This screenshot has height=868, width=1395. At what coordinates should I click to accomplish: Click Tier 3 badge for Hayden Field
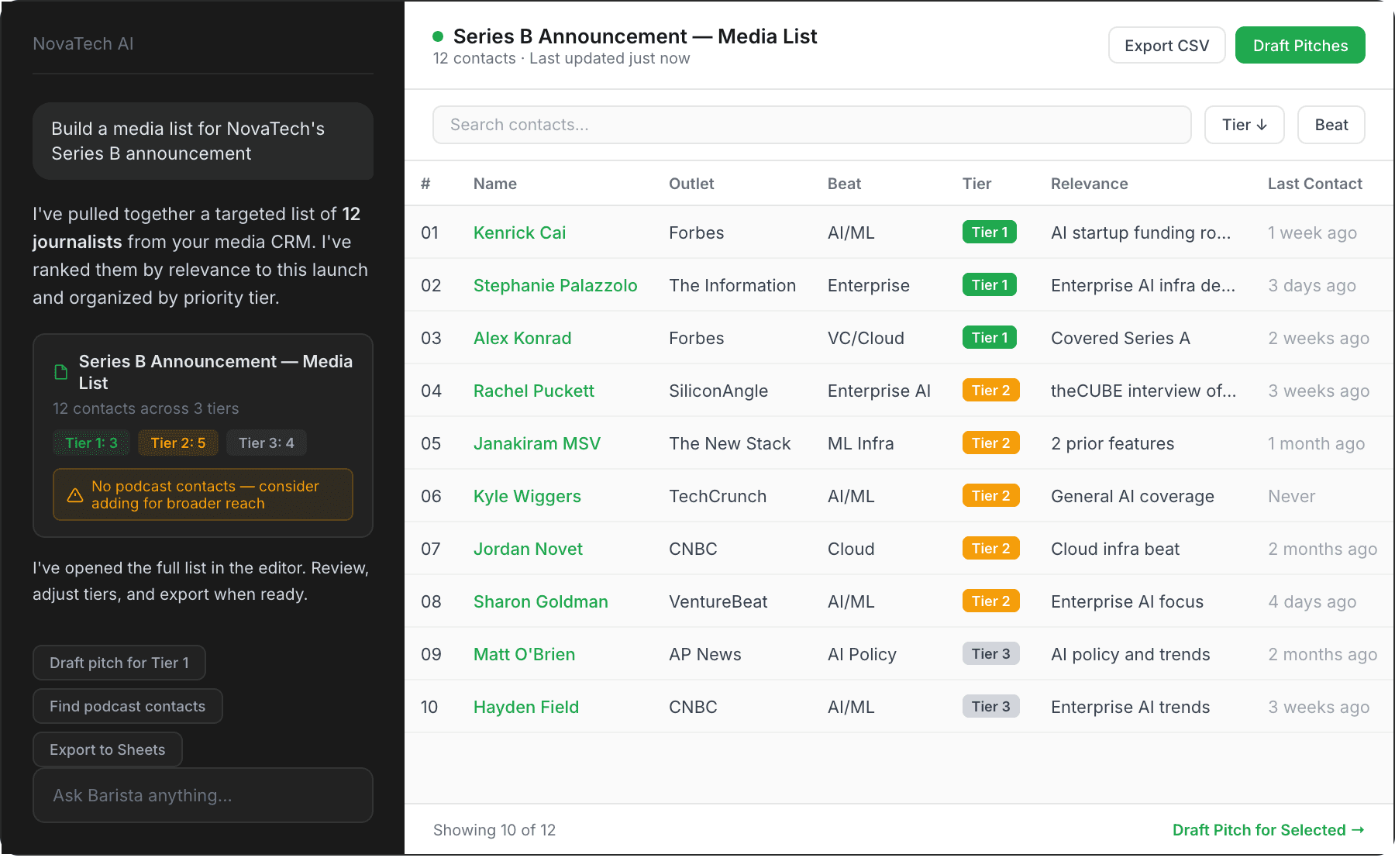990,707
